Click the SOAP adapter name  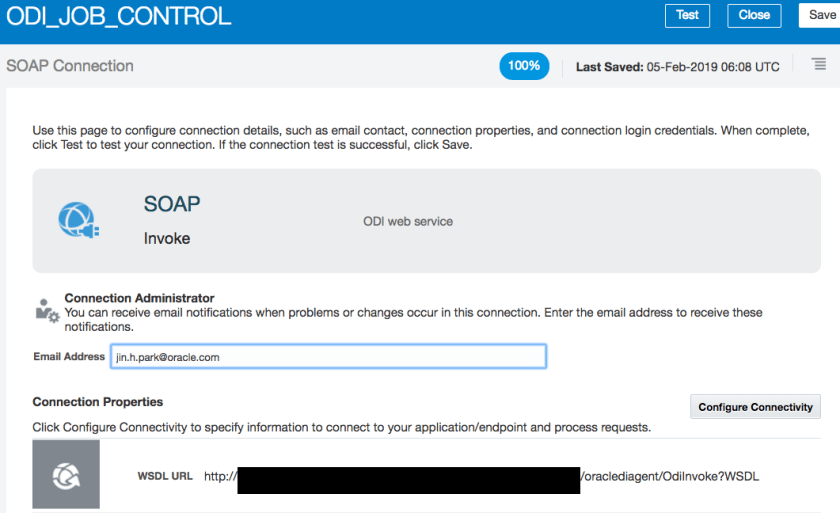tap(172, 204)
